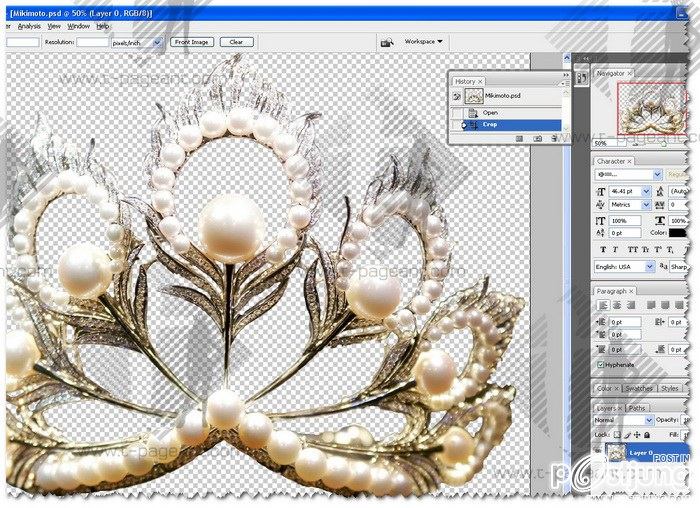The width and height of the screenshot is (700, 508).
Task: Open the Workspace dropdown
Action: pyautogui.click(x=423, y=42)
